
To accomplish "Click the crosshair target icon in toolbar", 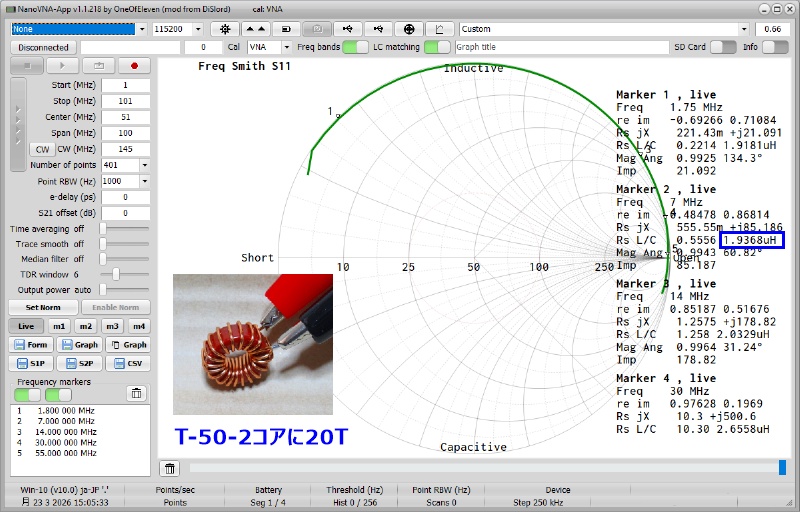I will 409,29.
